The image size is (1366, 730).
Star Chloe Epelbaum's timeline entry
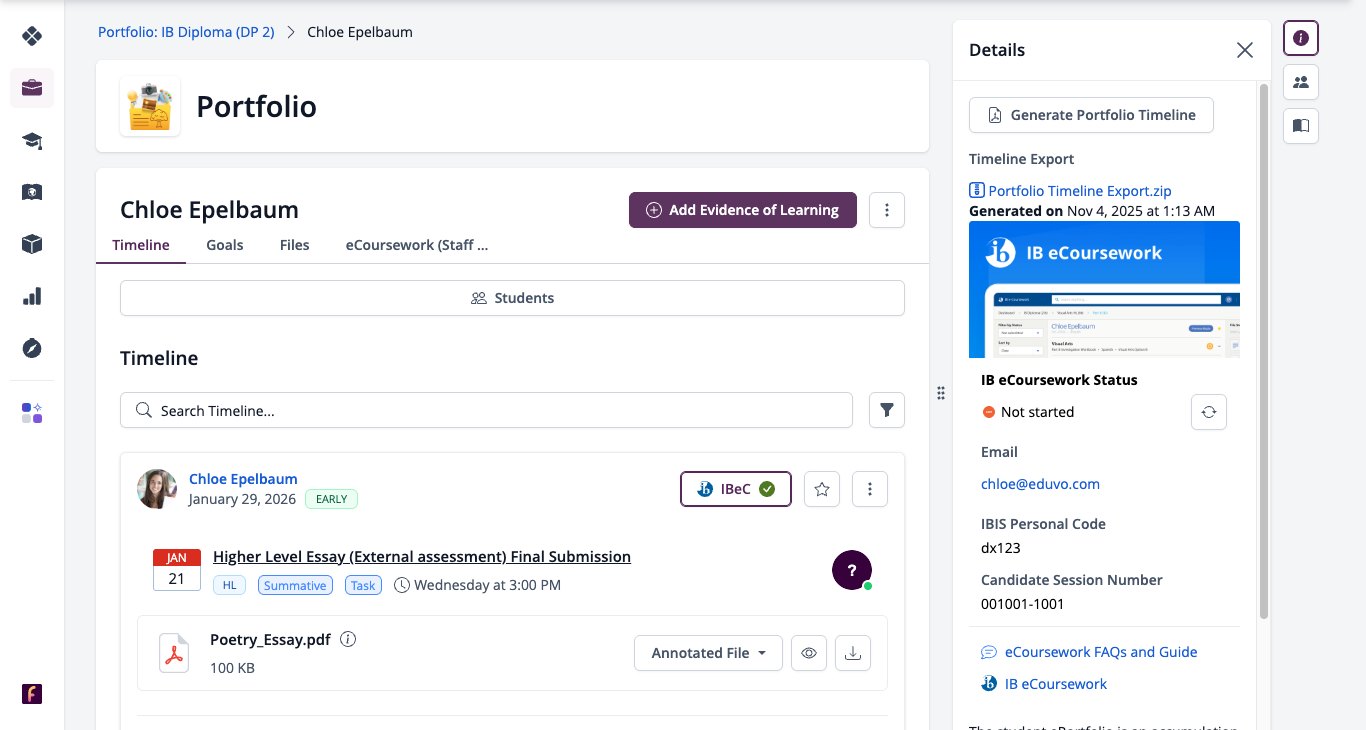pos(822,489)
